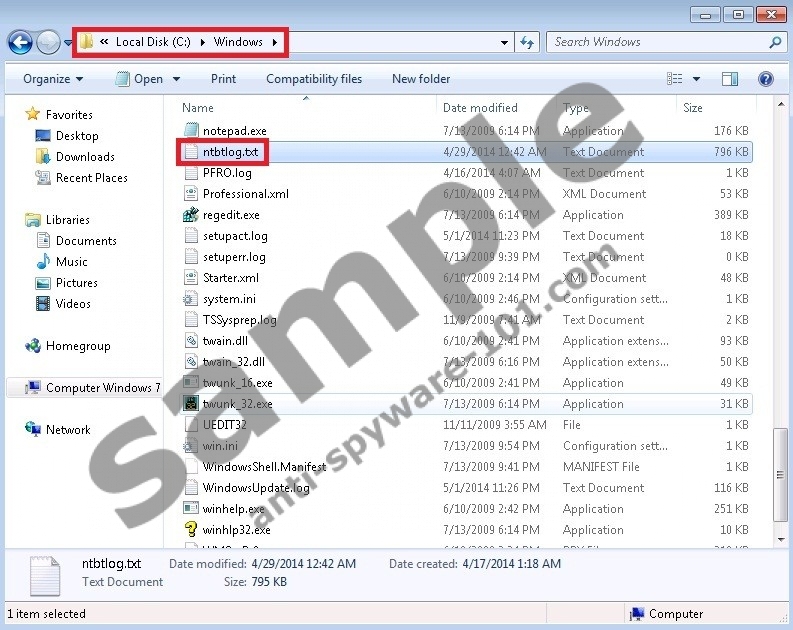This screenshot has width=793, height=630.
Task: Open the Videos library
Action: pyautogui.click(x=73, y=304)
